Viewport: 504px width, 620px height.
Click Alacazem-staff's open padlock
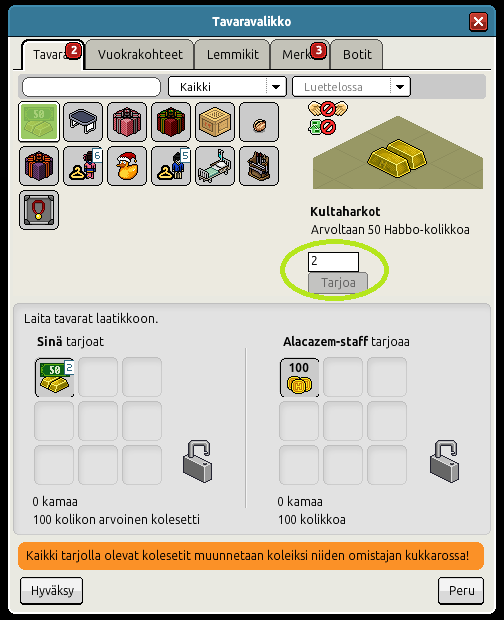point(444,461)
